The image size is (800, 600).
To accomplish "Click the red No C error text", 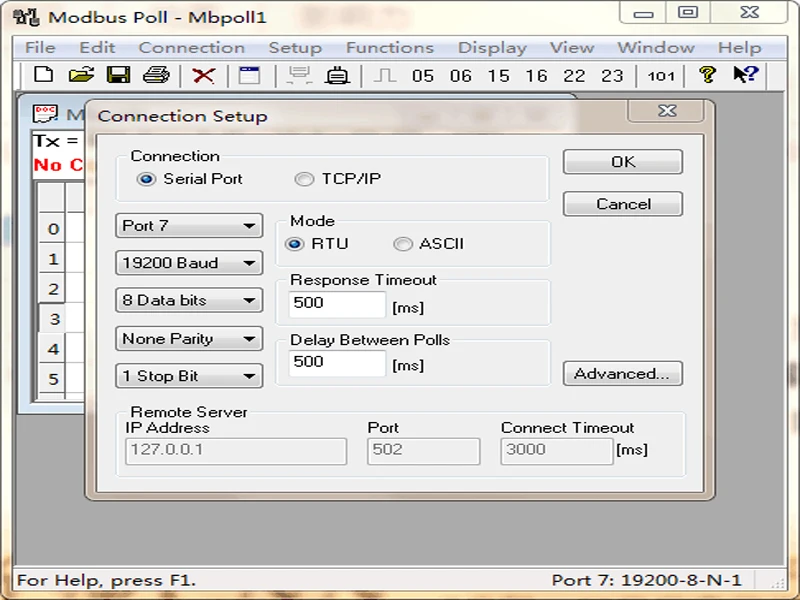I will 58,165.
